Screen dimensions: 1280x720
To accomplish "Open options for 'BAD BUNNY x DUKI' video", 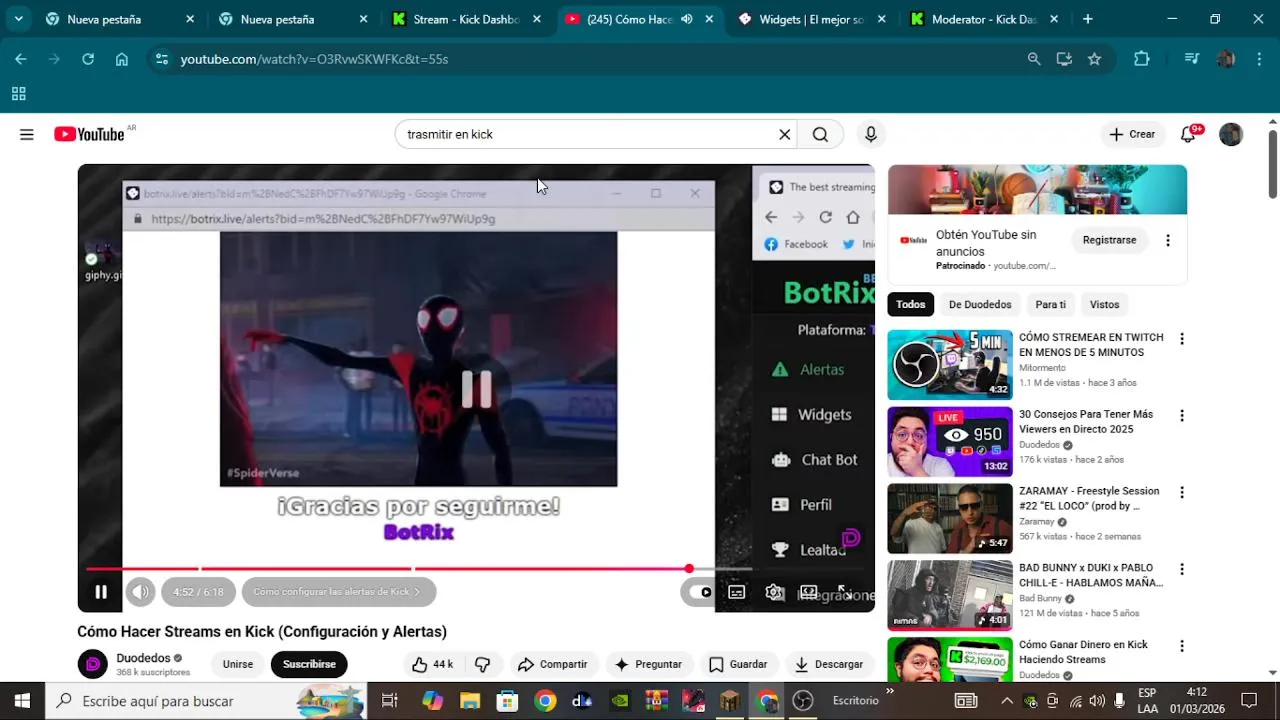I will point(1181,569).
